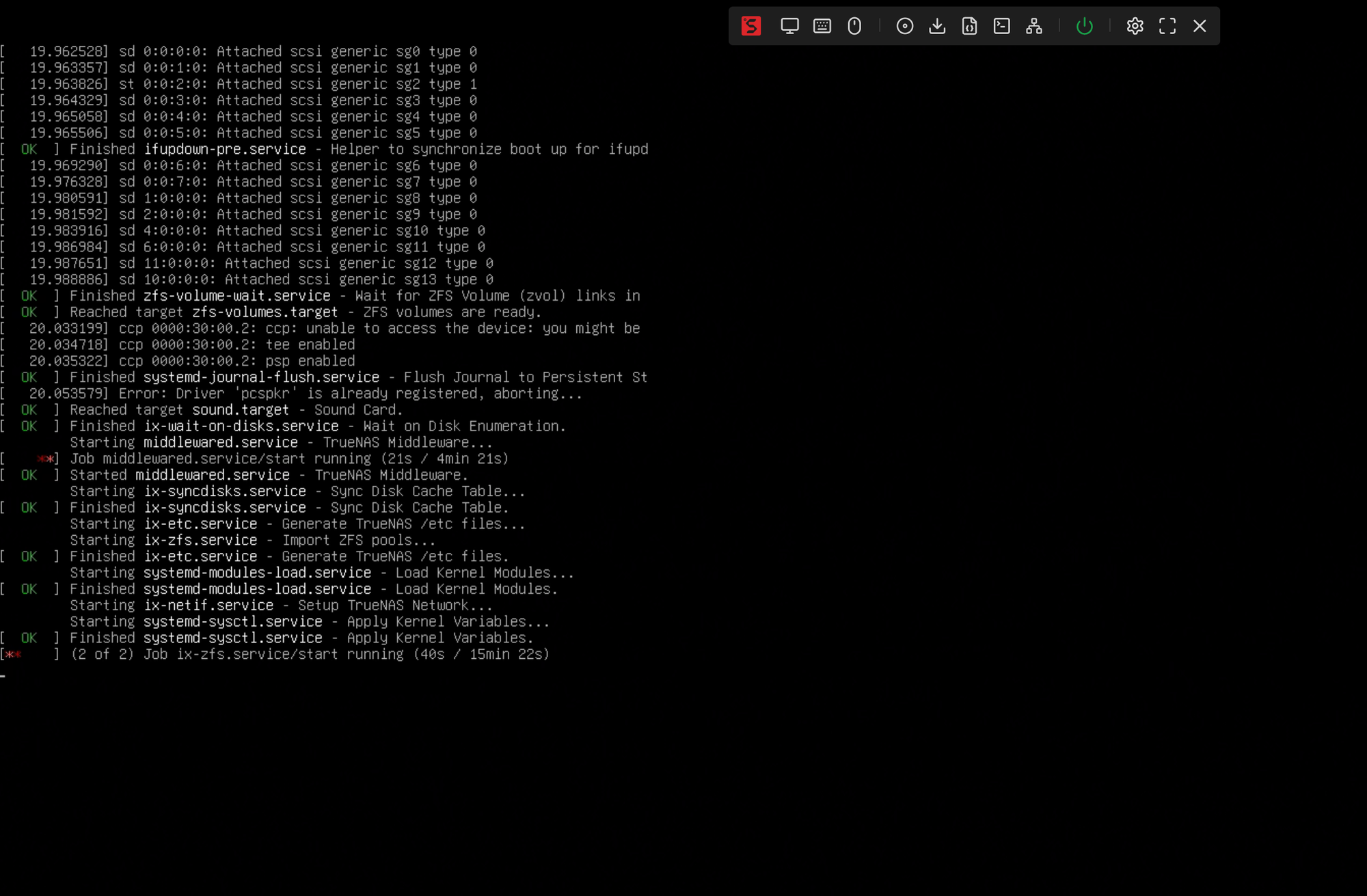
Task: Click 'systemd-journal-flush.service' text
Action: pyautogui.click(x=262, y=377)
